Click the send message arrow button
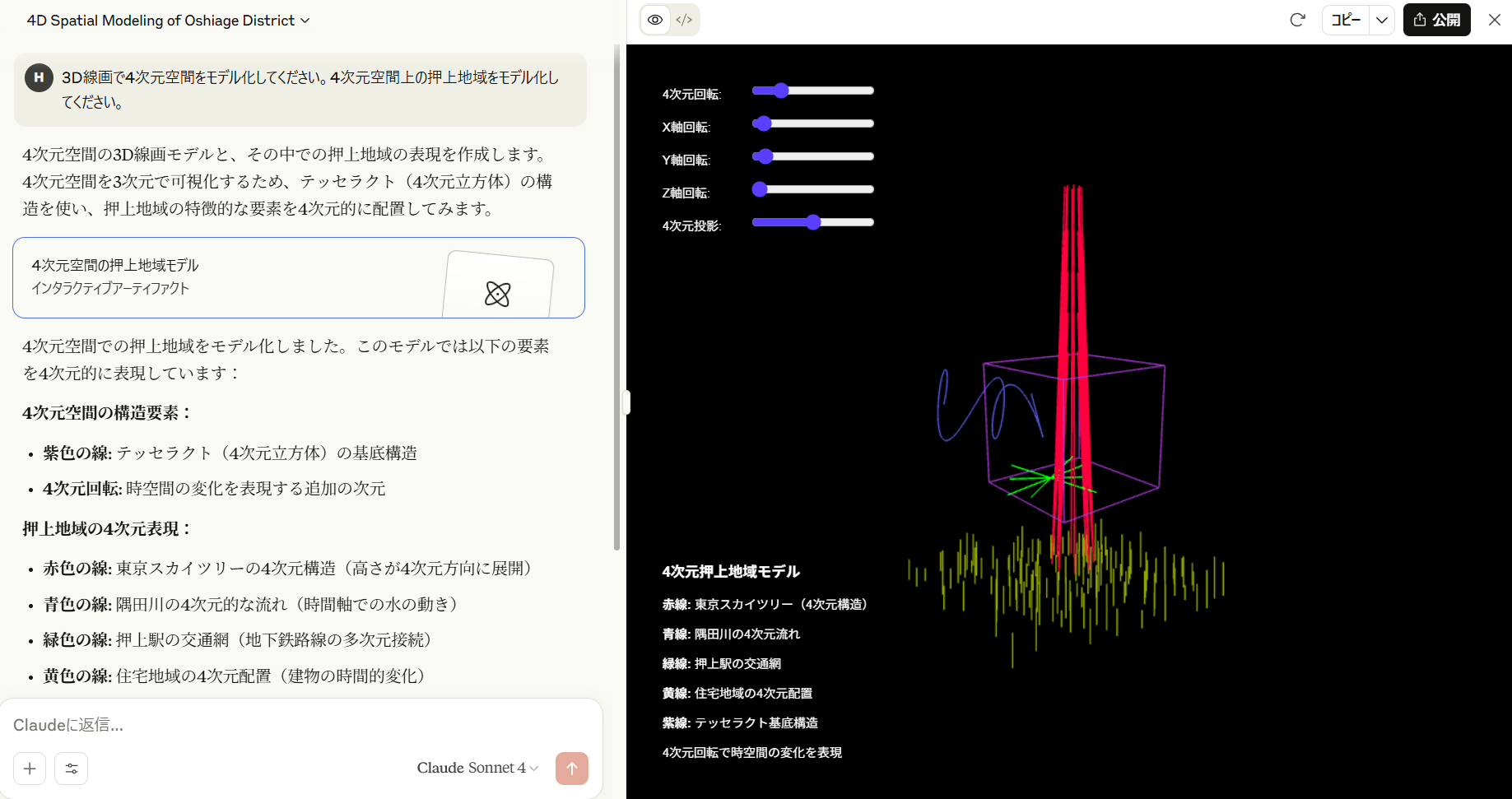1512x799 pixels. [x=572, y=769]
